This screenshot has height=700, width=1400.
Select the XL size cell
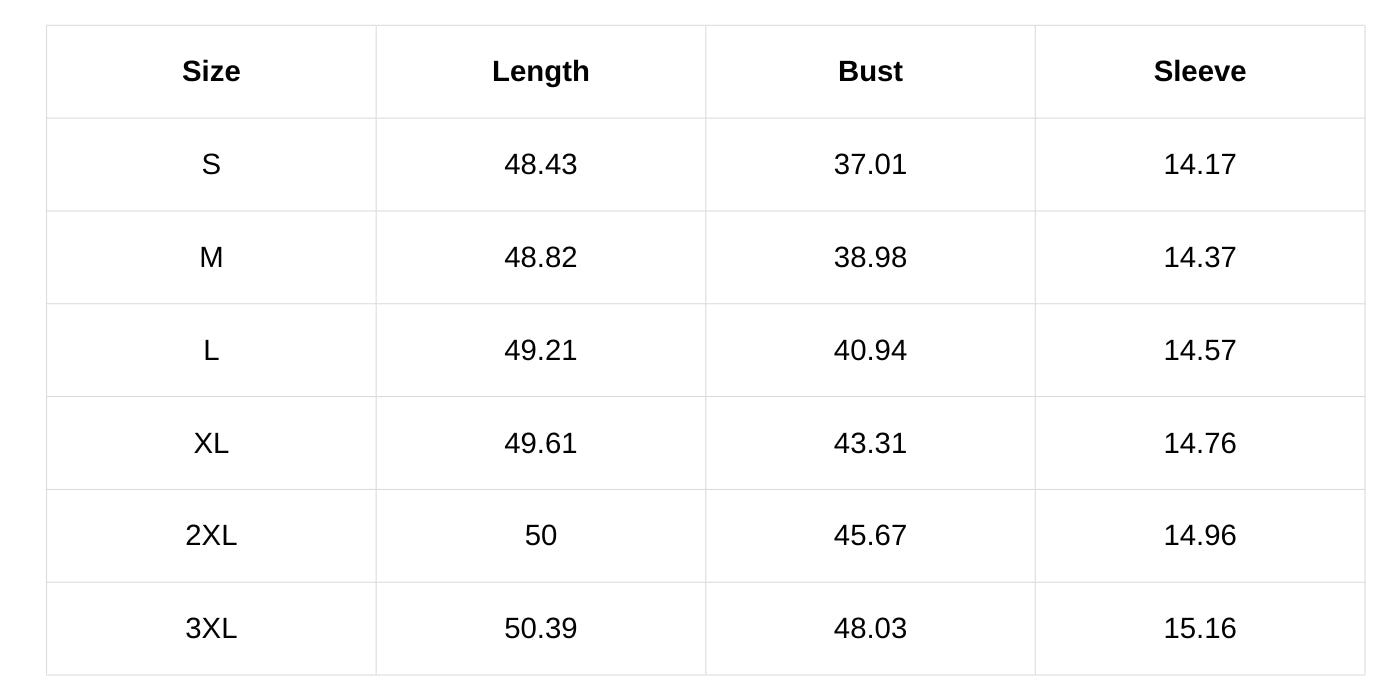211,443
